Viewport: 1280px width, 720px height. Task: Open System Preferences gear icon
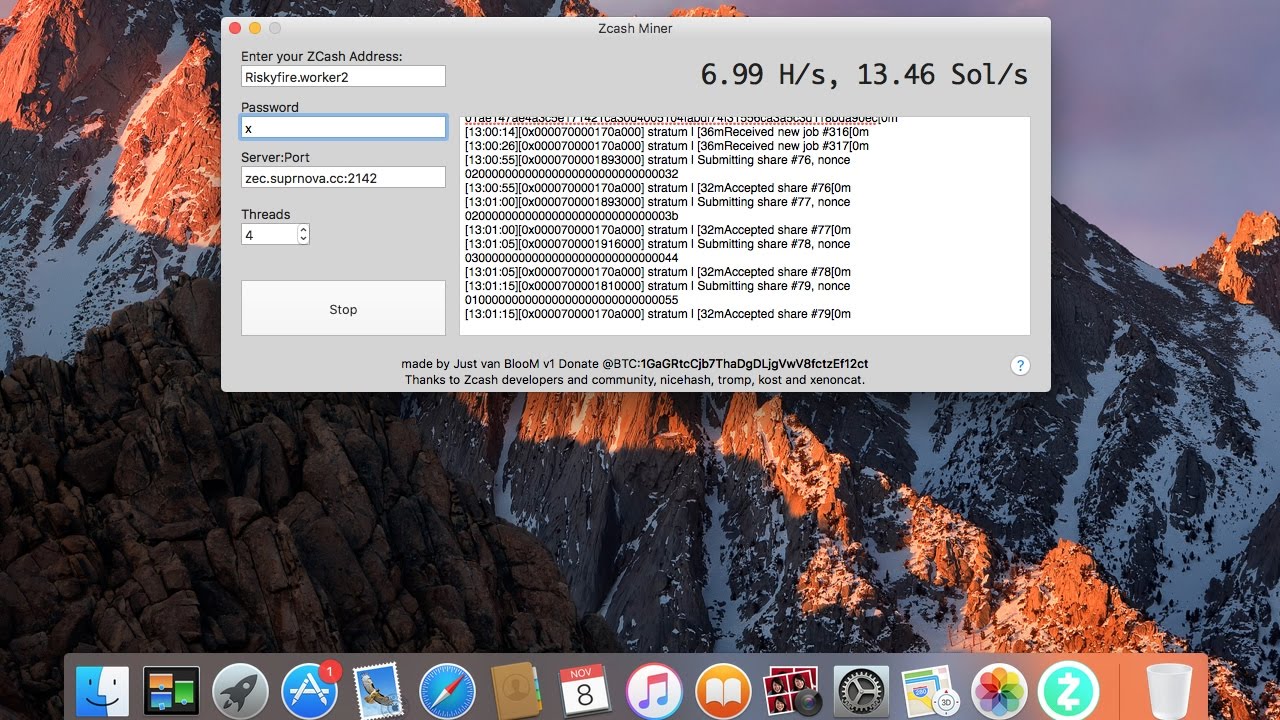pos(861,691)
